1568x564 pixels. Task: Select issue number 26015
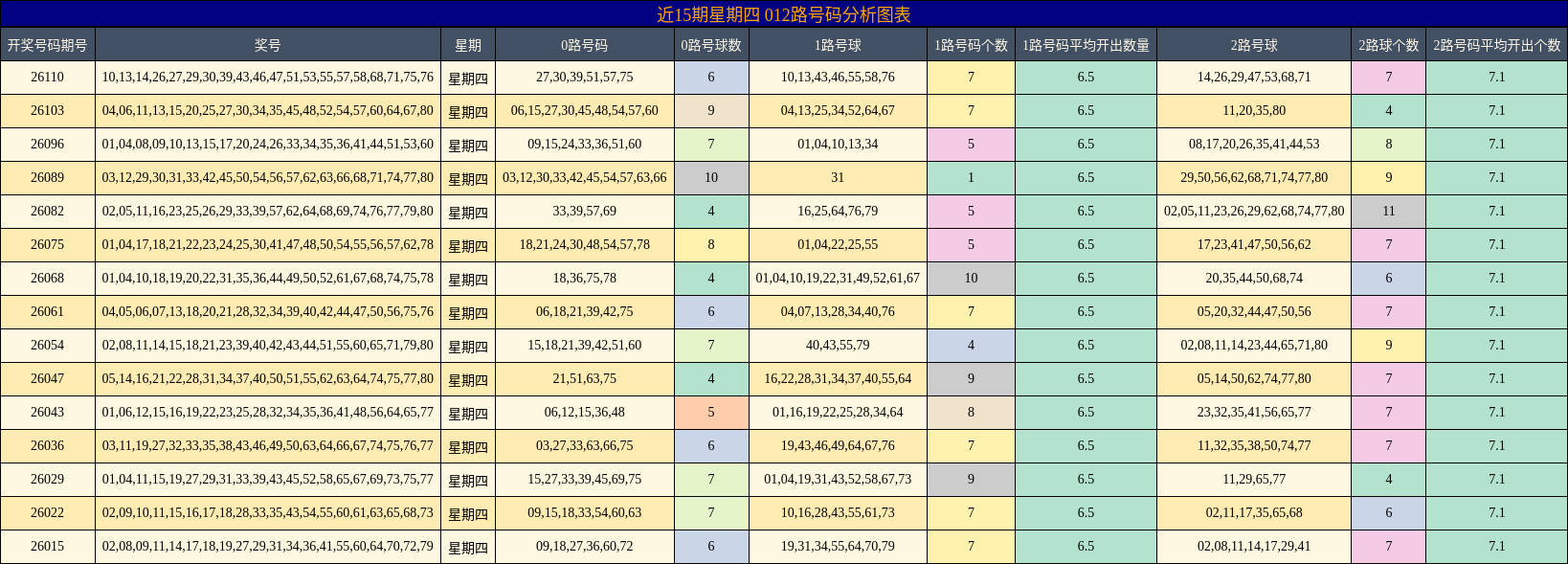point(47,547)
